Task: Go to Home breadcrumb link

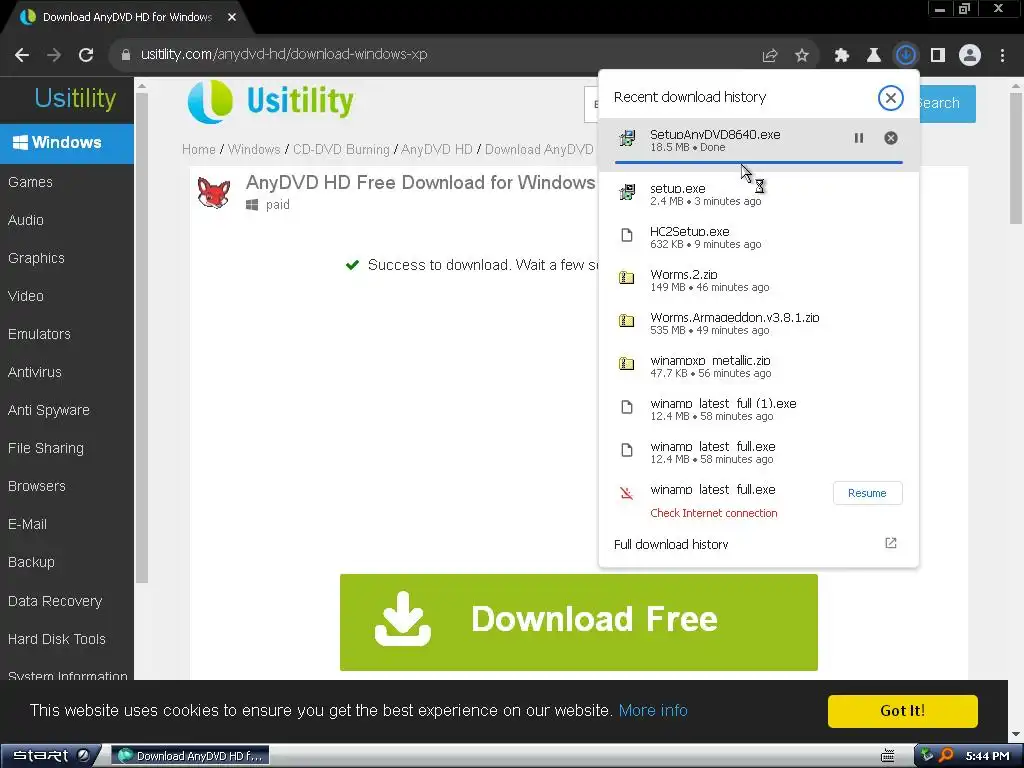Action: (199, 150)
